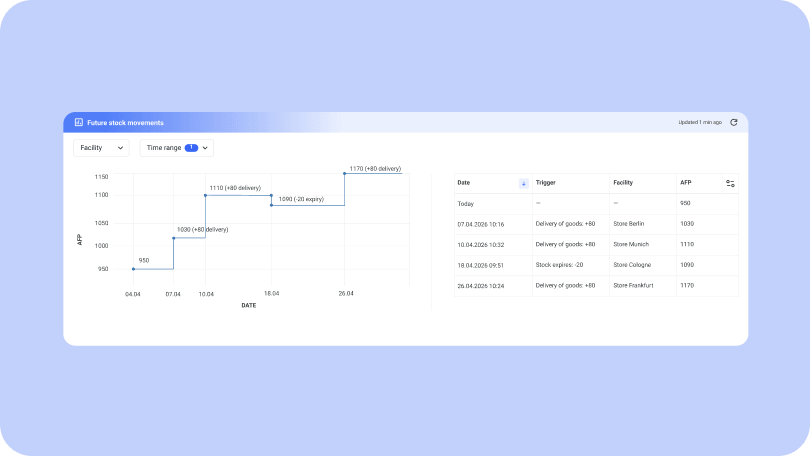Click the Date column header
The width and height of the screenshot is (810, 456).
point(463,183)
